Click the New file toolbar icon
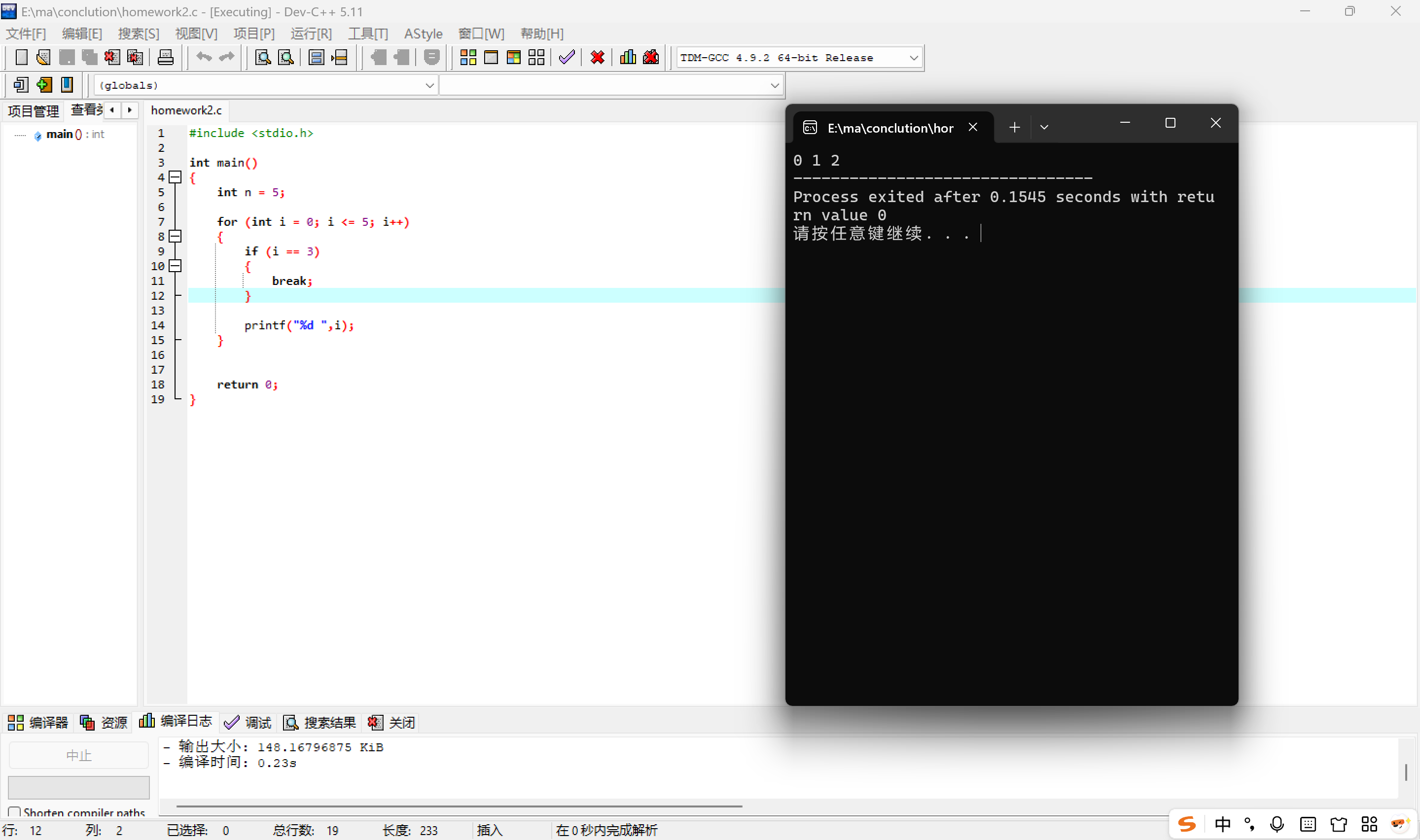Viewport: 1420px width, 840px height. point(21,57)
